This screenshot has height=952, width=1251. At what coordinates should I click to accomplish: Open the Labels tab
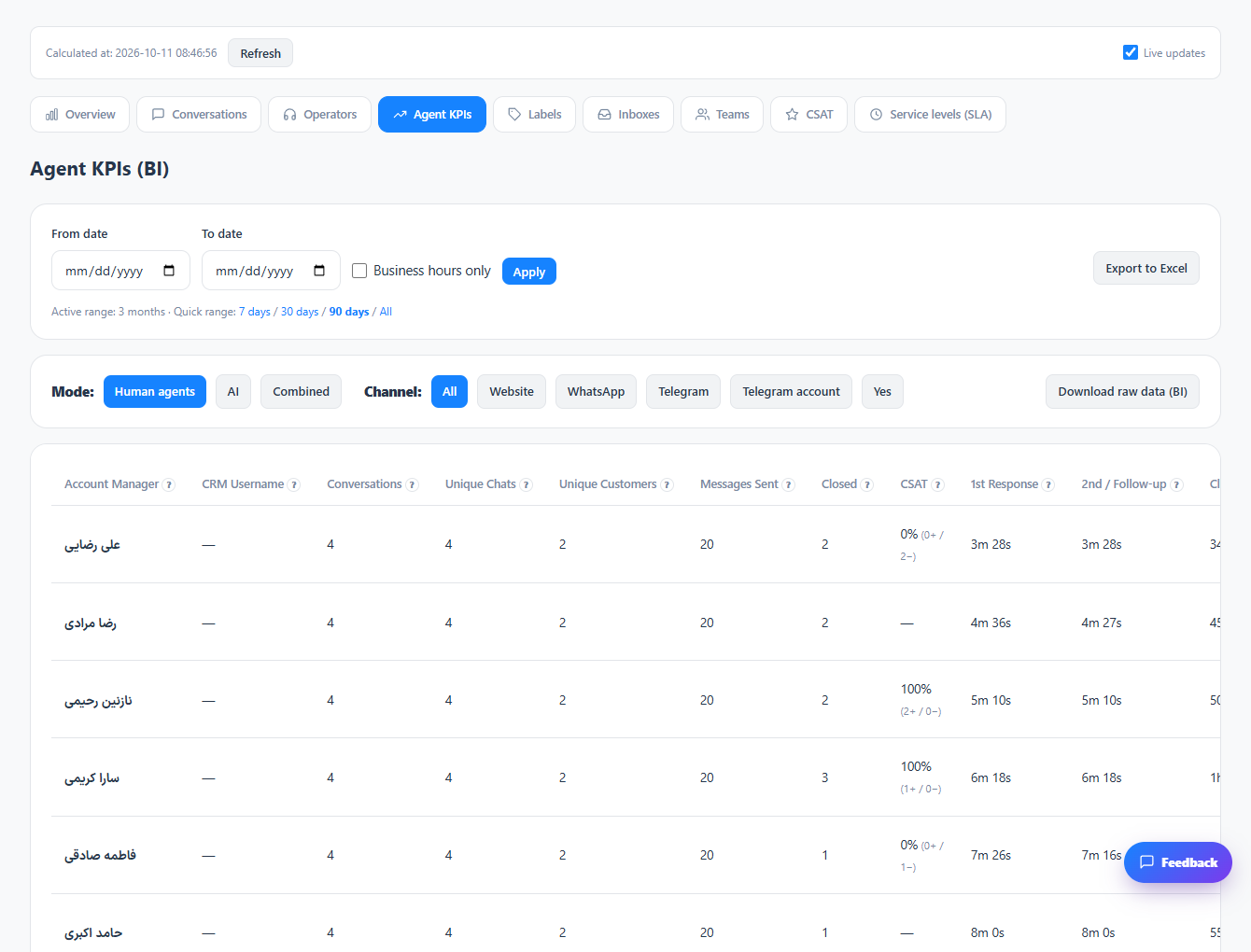pyautogui.click(x=534, y=115)
